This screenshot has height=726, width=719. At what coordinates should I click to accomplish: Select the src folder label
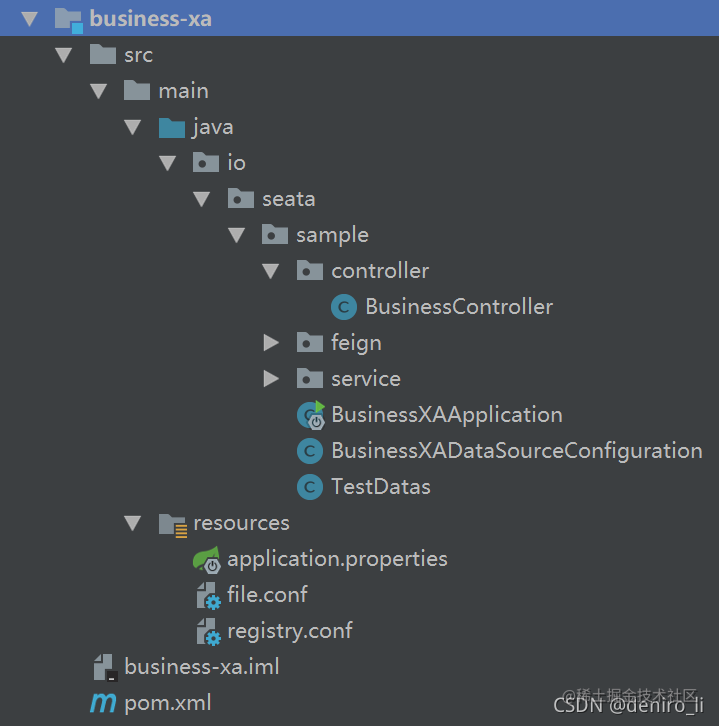pyautogui.click(x=138, y=55)
